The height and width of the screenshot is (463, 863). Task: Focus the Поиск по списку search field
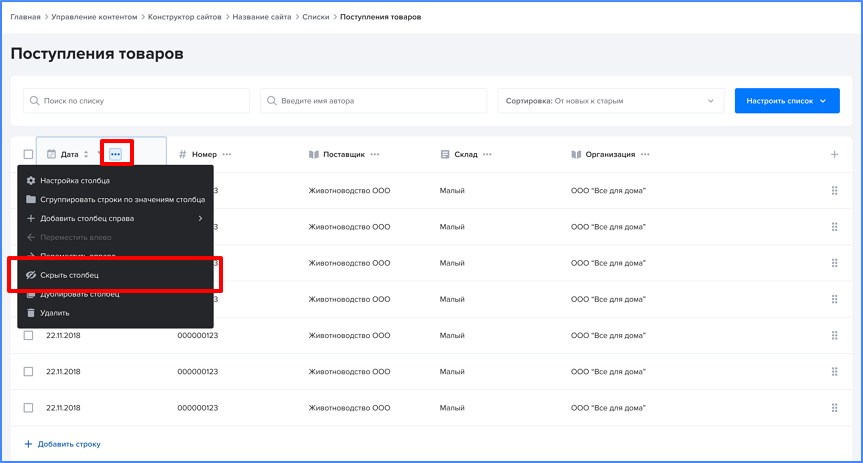click(x=136, y=101)
